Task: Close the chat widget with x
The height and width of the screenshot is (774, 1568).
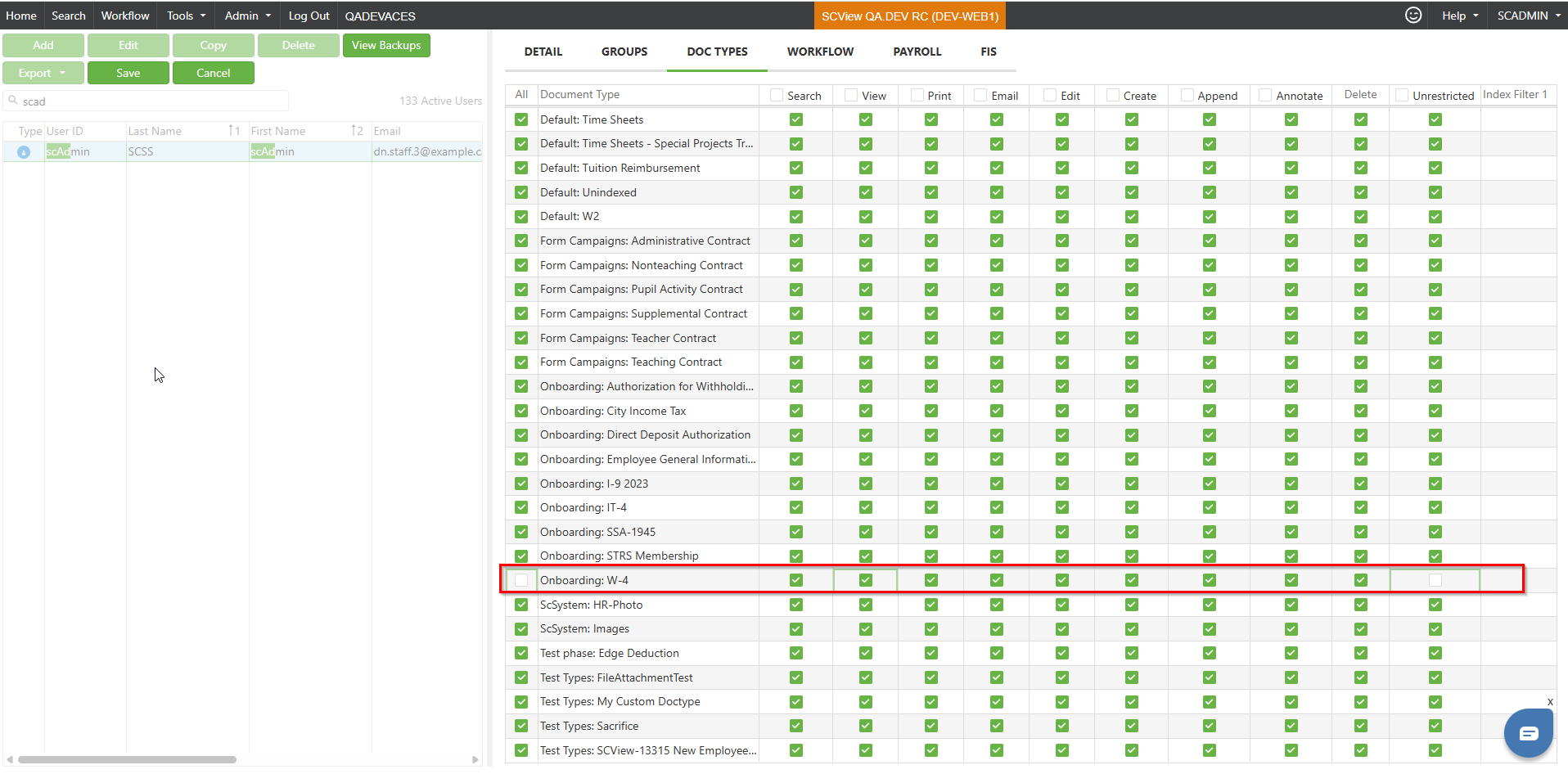Action: click(x=1550, y=701)
